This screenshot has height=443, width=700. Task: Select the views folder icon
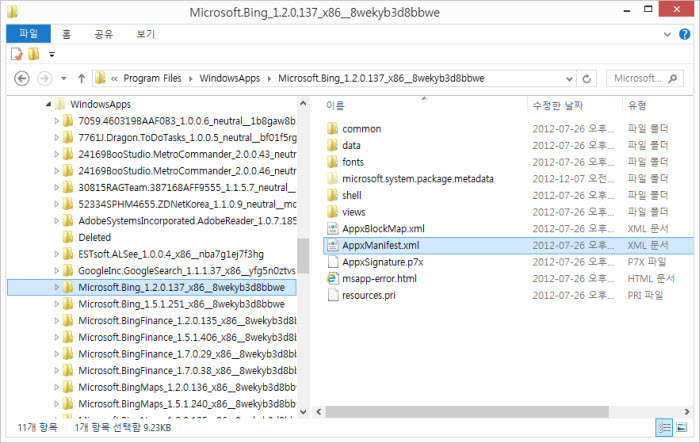[x=332, y=212]
